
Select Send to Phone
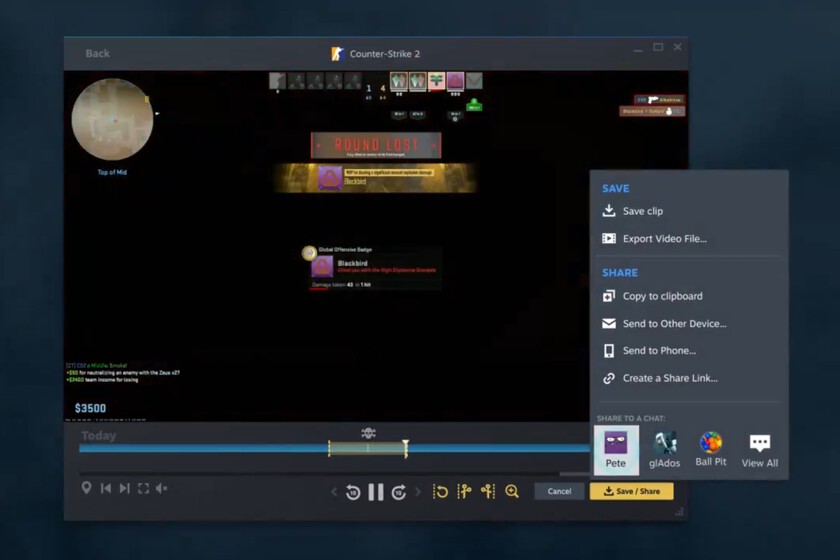click(x=649, y=351)
